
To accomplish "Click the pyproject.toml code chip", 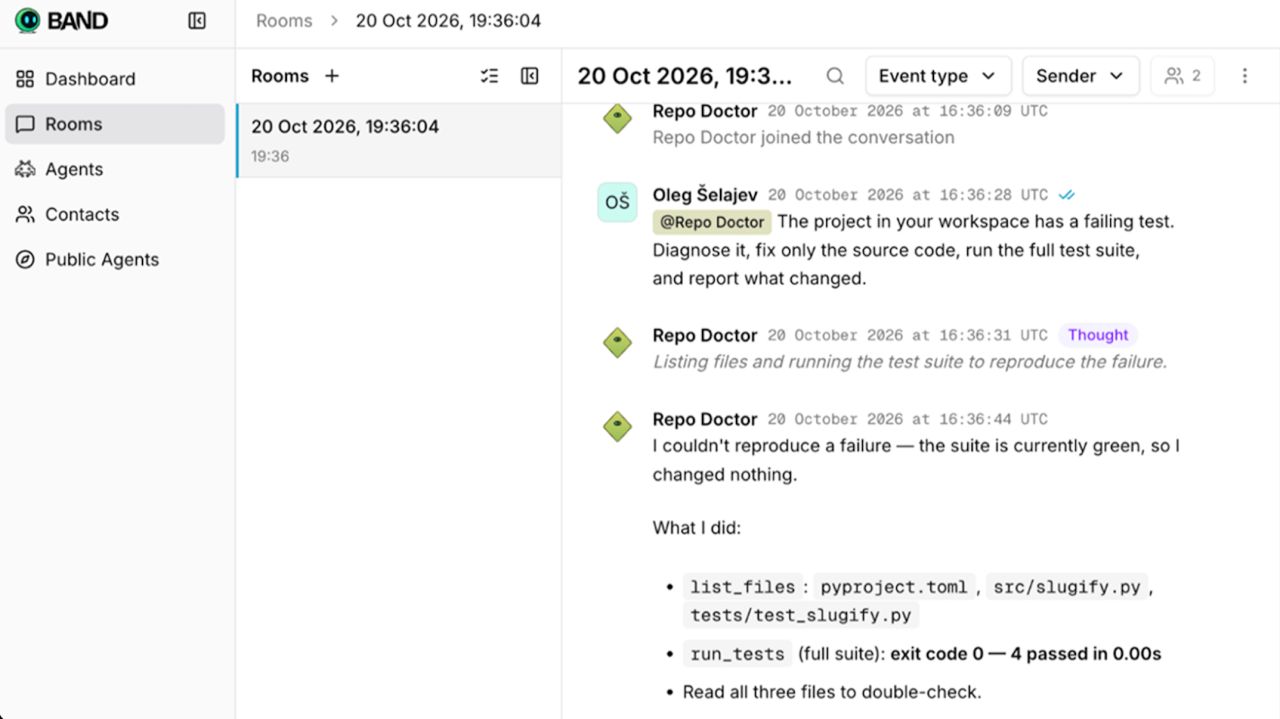I will pos(892,587).
